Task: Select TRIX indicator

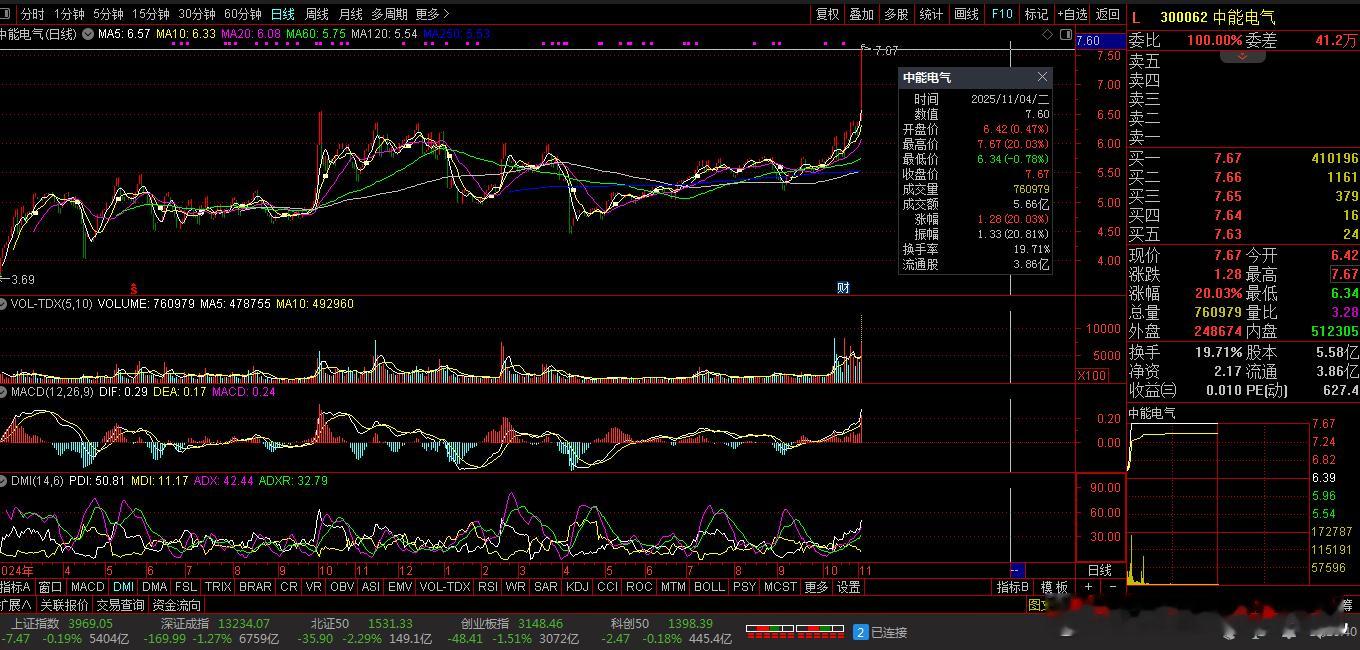Action: pos(218,587)
